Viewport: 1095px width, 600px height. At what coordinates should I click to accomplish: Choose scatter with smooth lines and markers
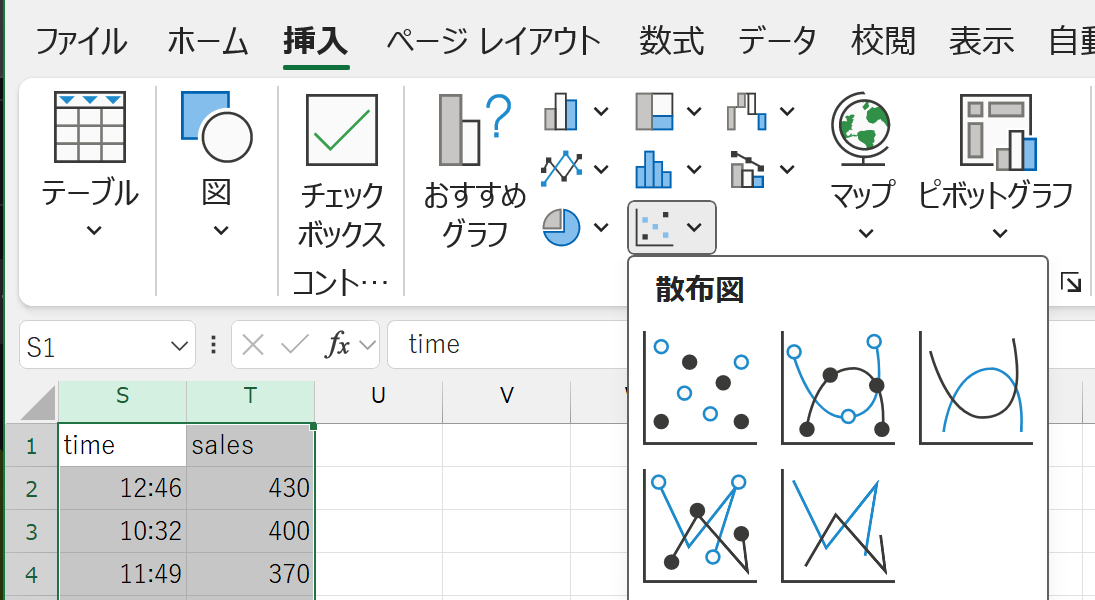pos(838,388)
